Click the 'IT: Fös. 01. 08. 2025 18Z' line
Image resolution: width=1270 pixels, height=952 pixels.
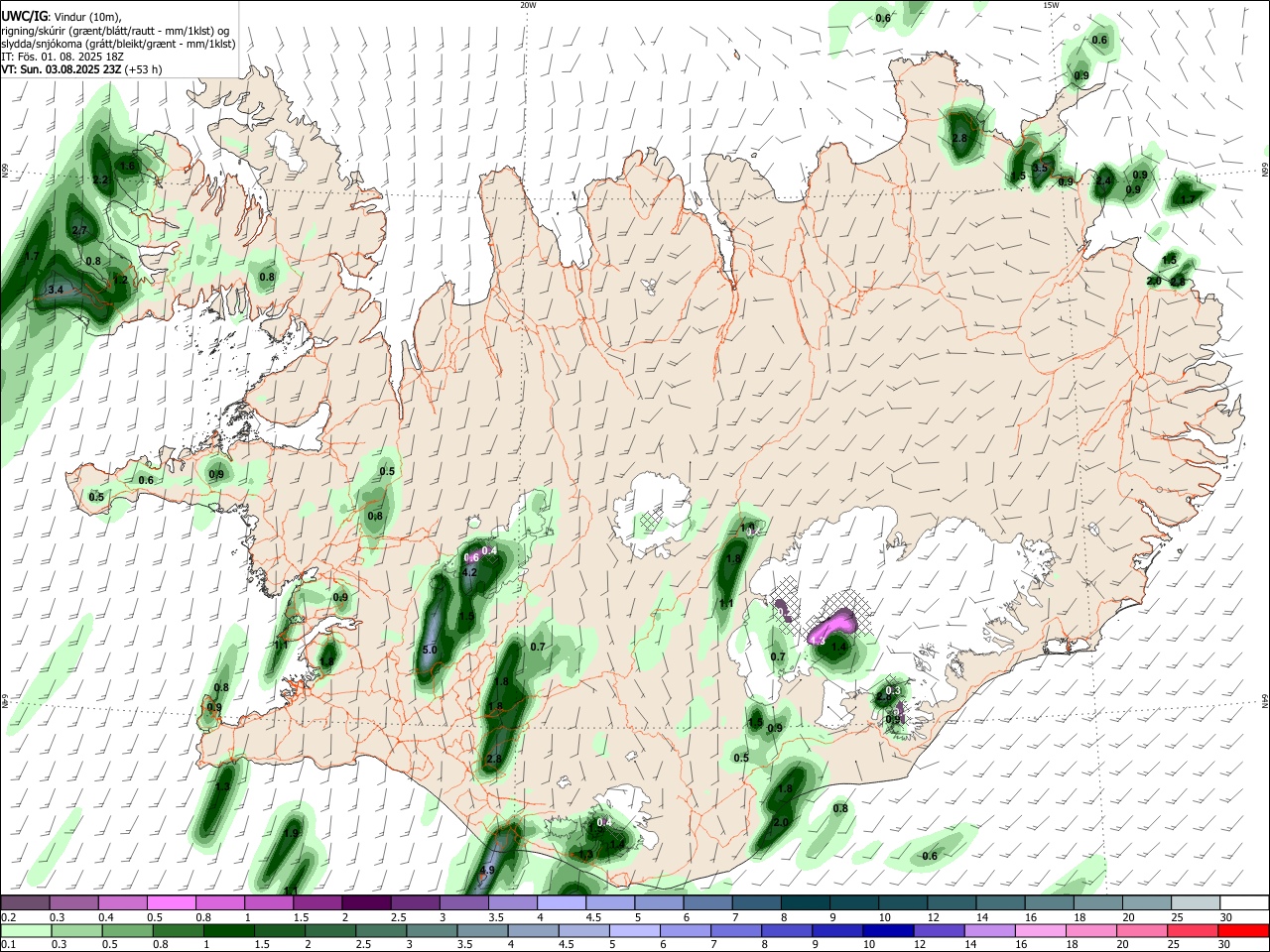[x=63, y=57]
